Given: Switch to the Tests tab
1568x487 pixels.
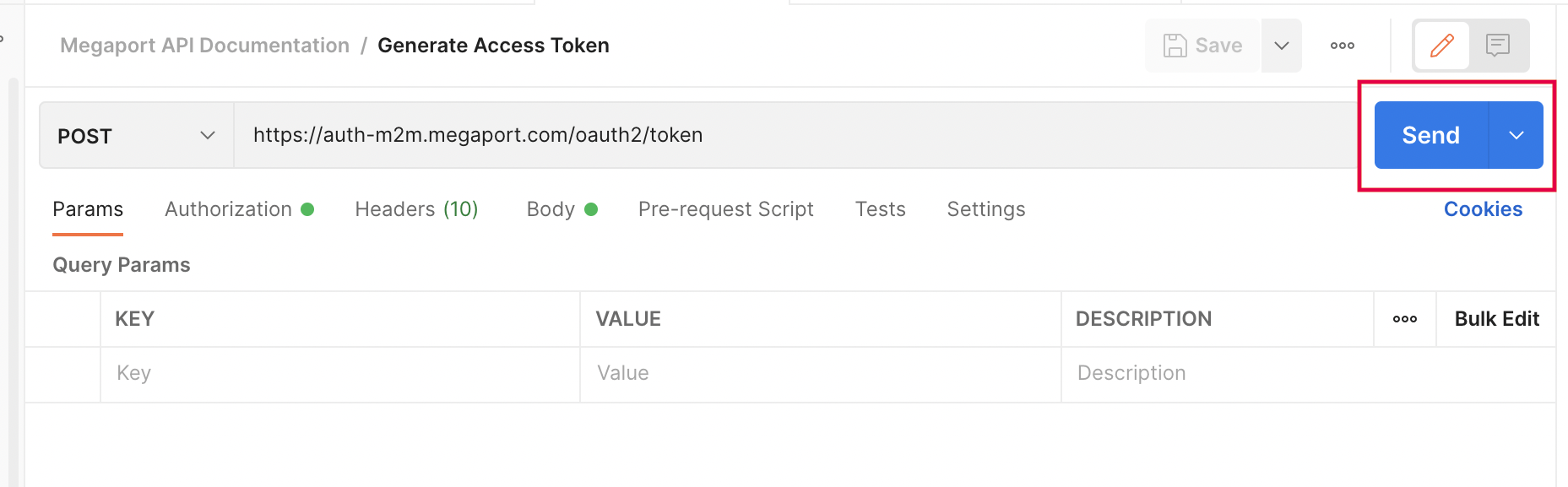Looking at the screenshot, I should [x=880, y=208].
